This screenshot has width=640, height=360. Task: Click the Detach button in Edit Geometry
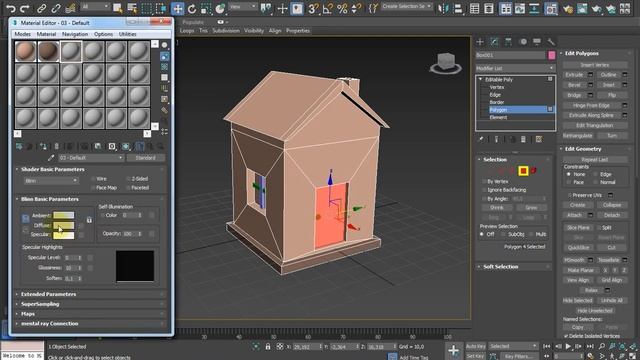click(611, 215)
